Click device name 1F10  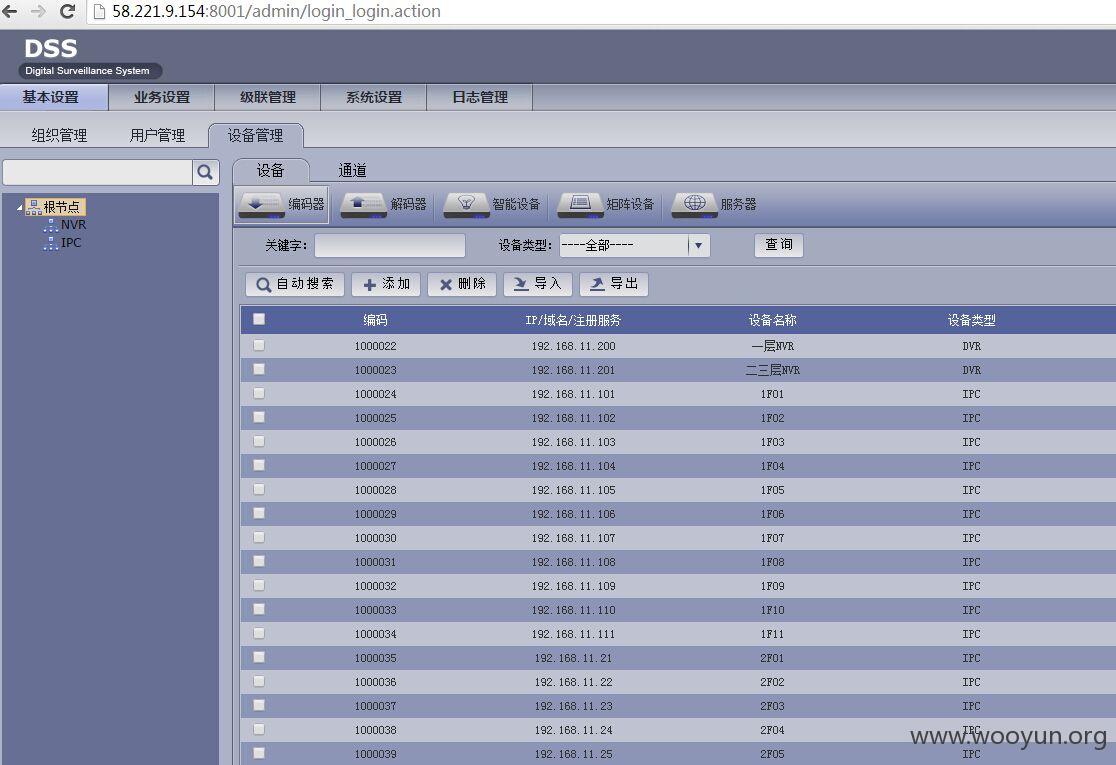pos(772,610)
